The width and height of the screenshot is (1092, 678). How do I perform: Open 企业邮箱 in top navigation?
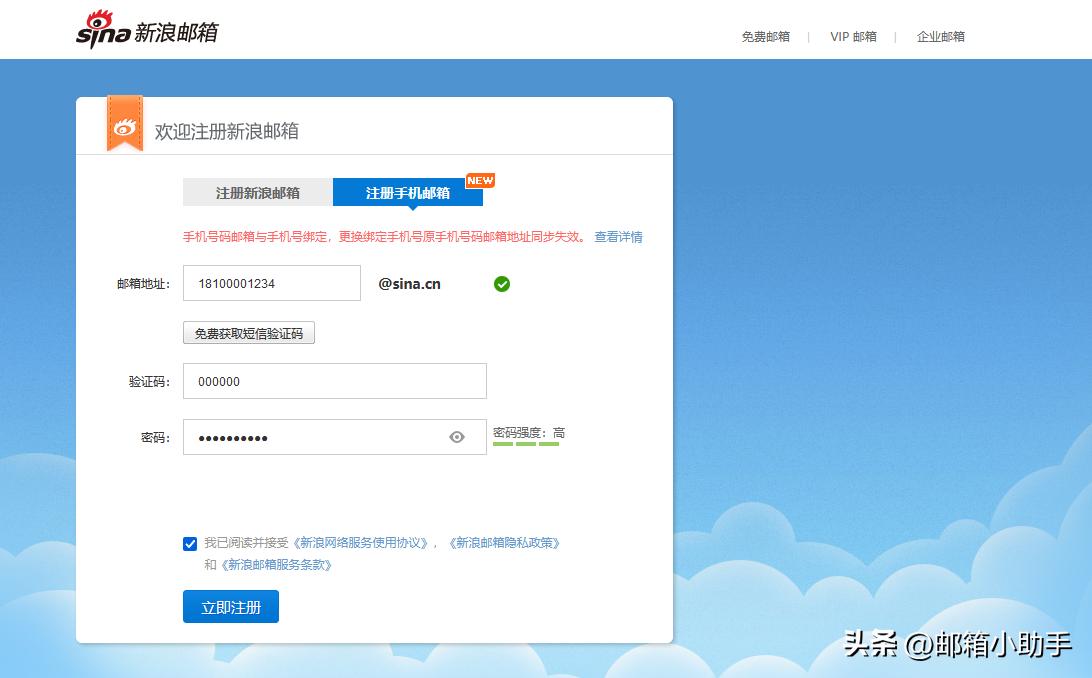pyautogui.click(x=941, y=37)
